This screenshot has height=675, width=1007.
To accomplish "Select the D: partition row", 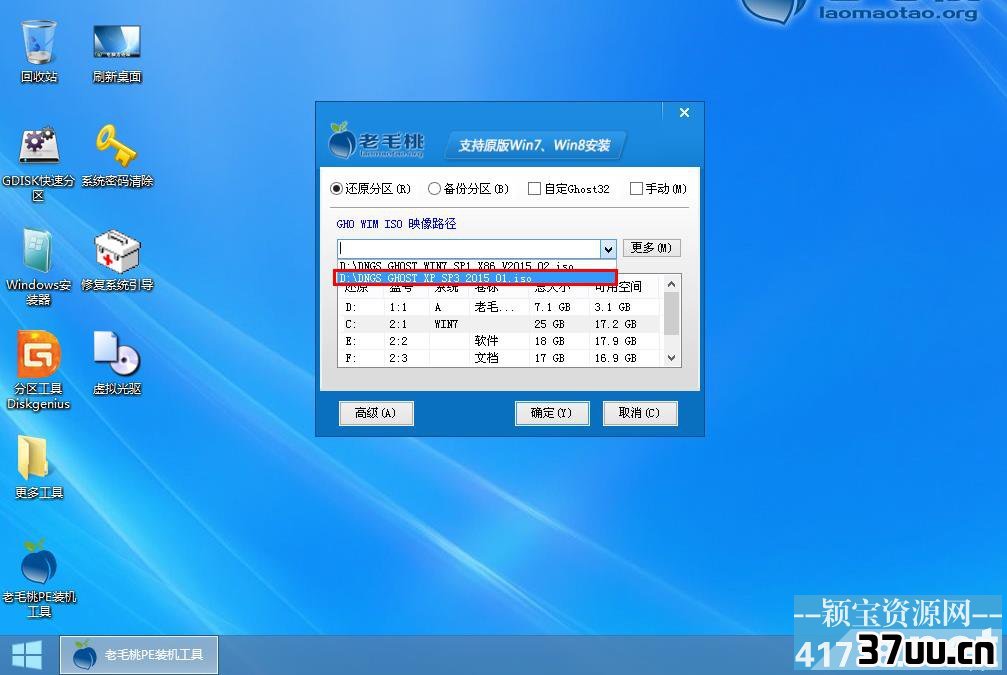I will click(x=499, y=307).
